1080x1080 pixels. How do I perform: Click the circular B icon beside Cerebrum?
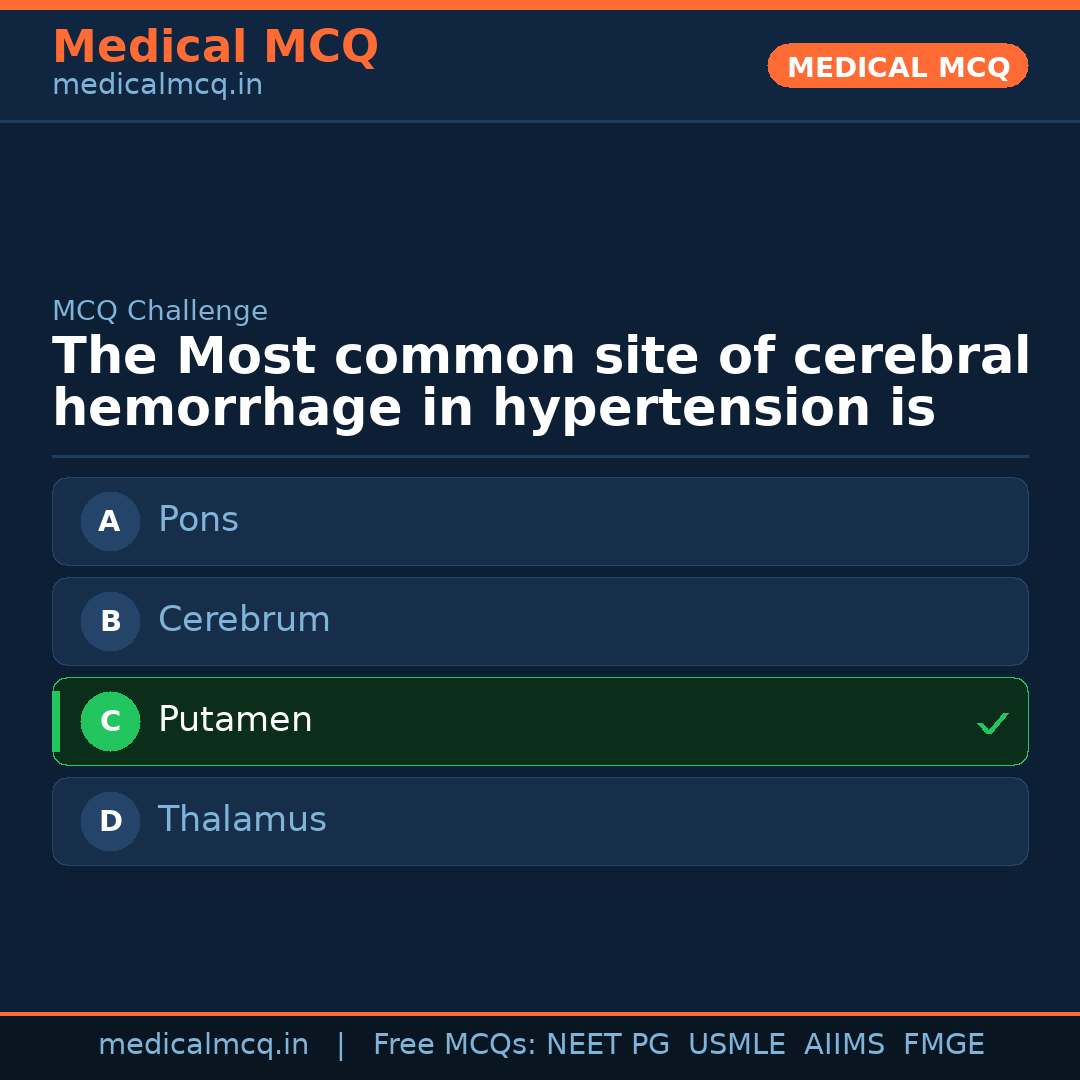tap(110, 621)
